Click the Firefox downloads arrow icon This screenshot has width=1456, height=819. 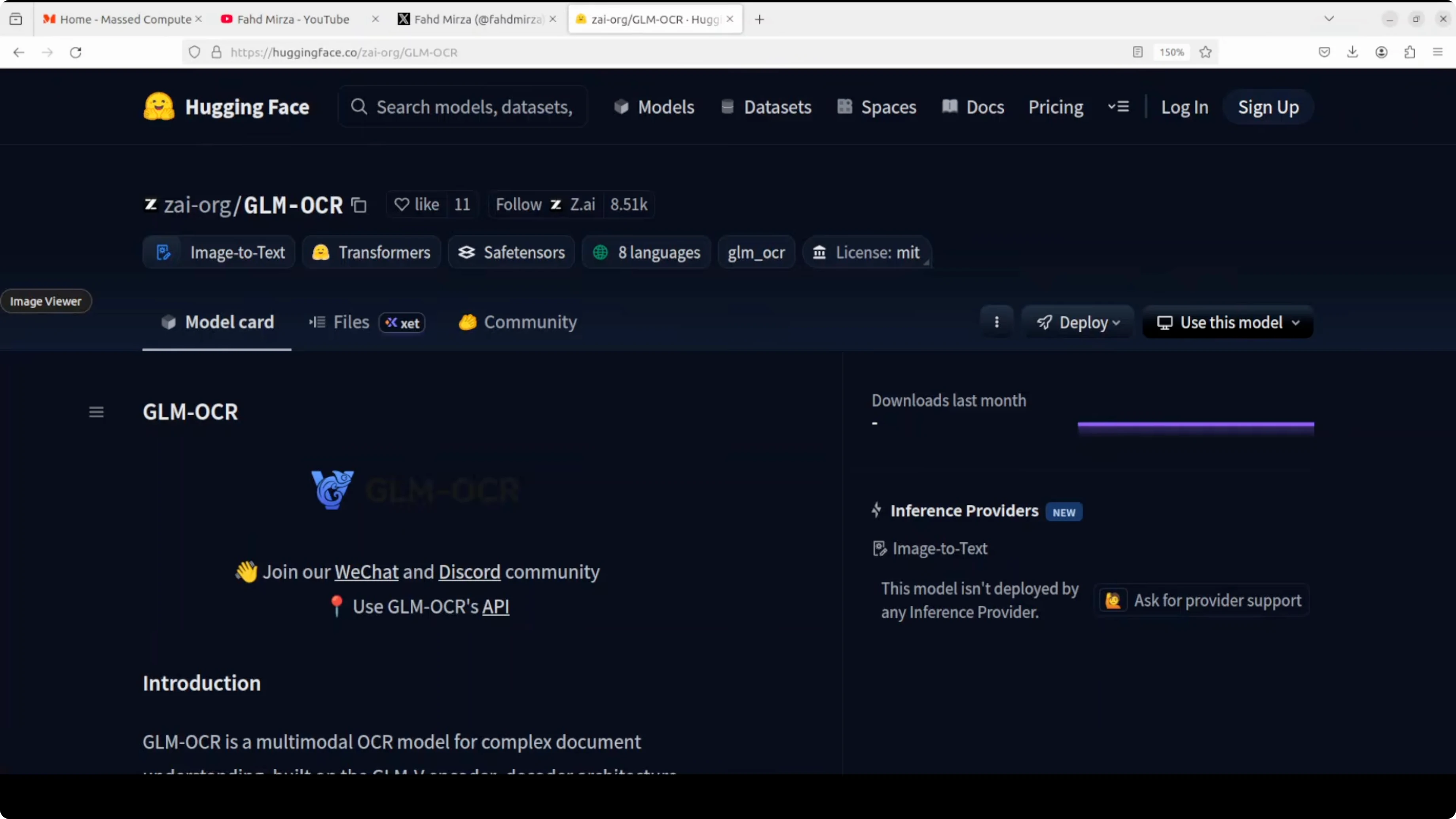(x=1352, y=52)
